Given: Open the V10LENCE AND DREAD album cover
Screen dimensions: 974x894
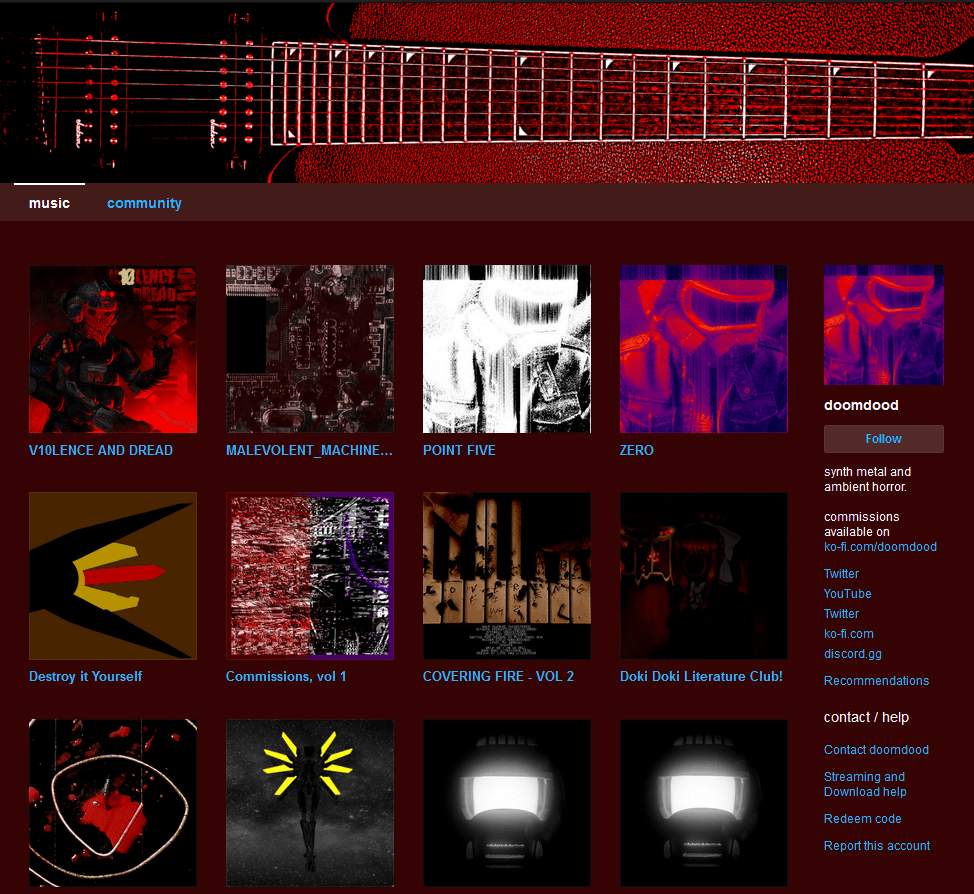Looking at the screenshot, I should click(x=113, y=349).
